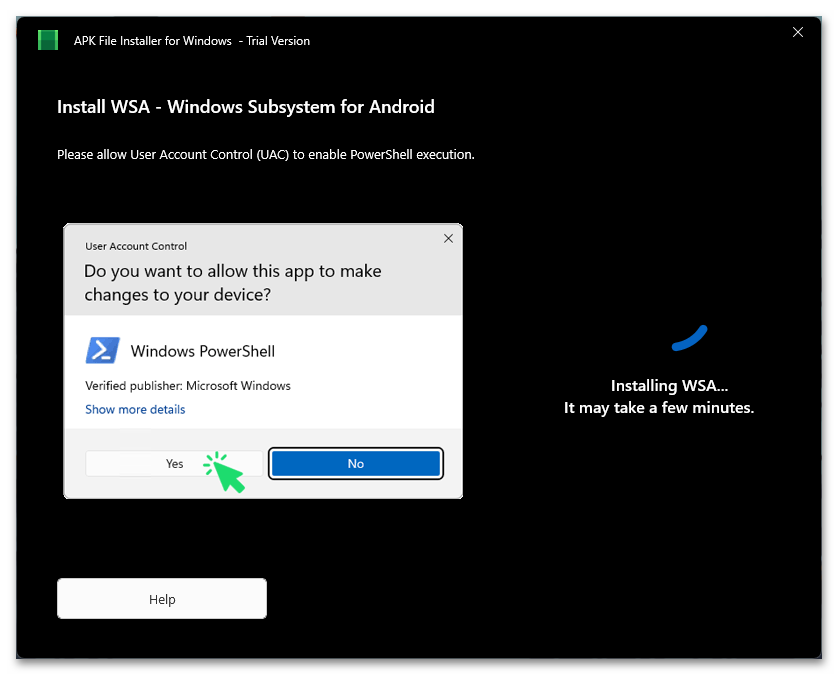Select "Do you want to allow this app" question
The width and height of the screenshot is (838, 675).
(x=233, y=283)
